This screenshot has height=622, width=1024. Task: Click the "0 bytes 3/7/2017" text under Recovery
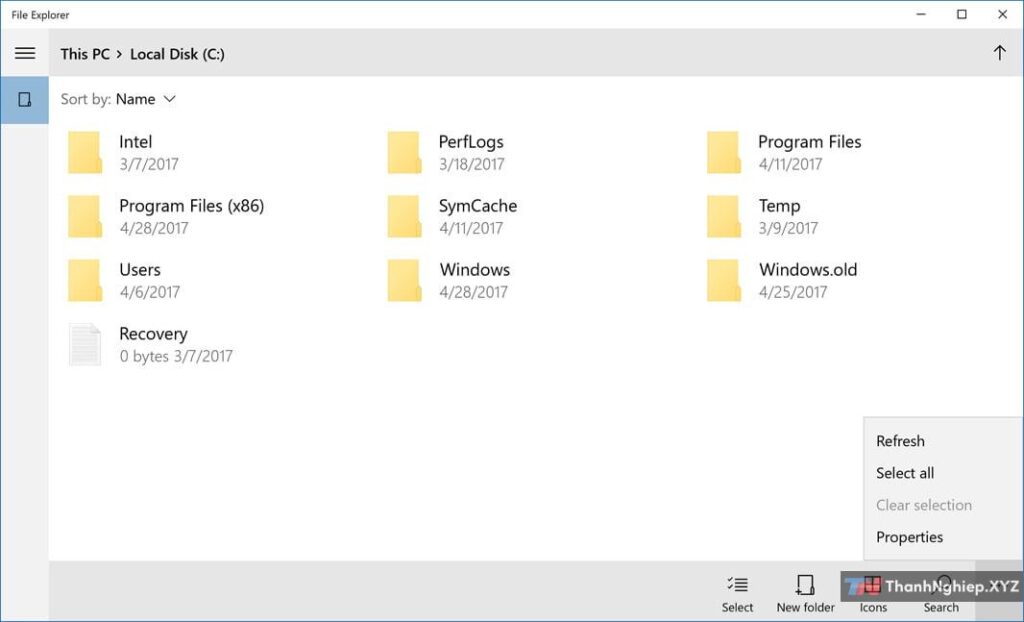tap(176, 356)
